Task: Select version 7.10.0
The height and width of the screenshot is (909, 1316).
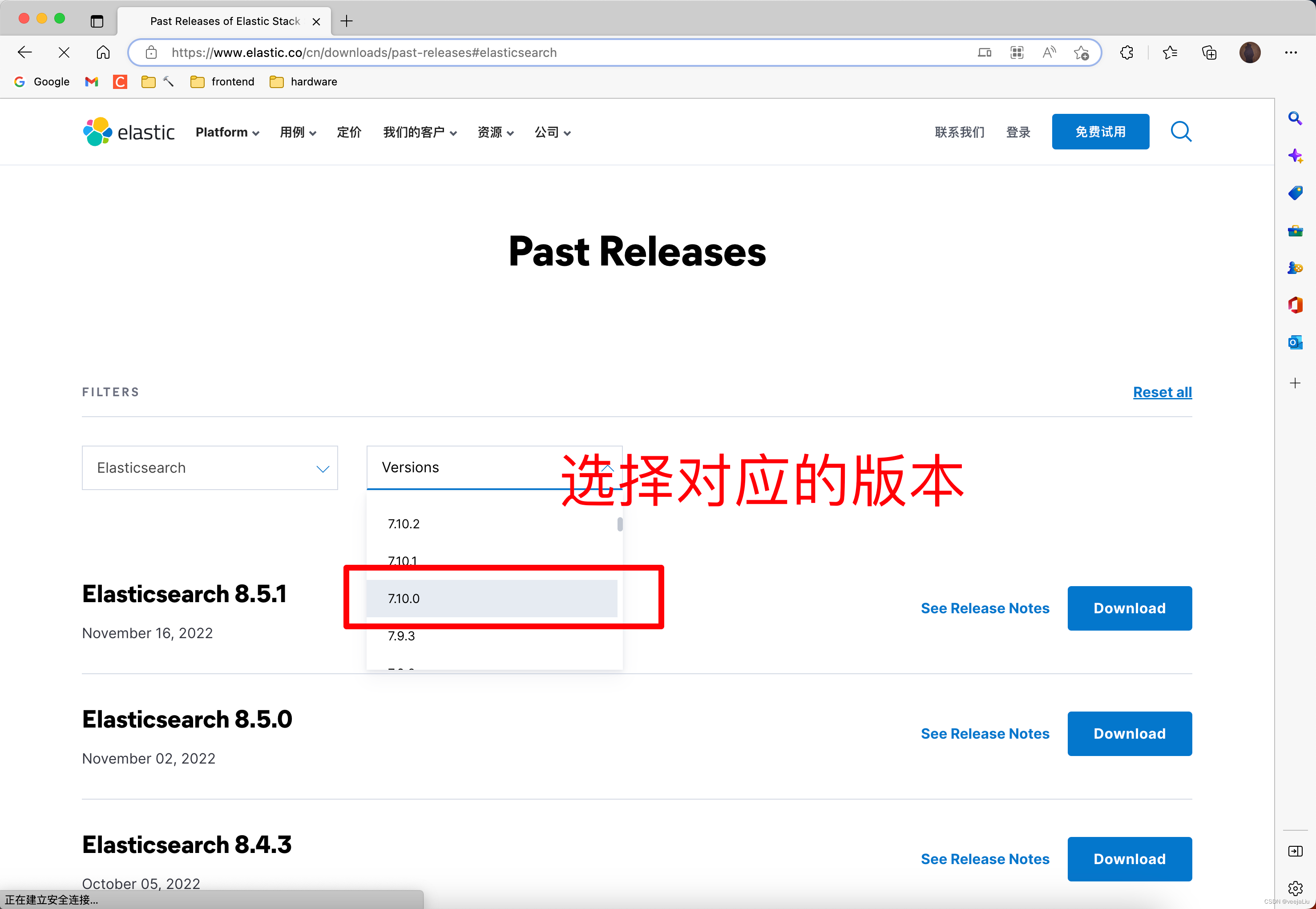Action: pos(492,599)
